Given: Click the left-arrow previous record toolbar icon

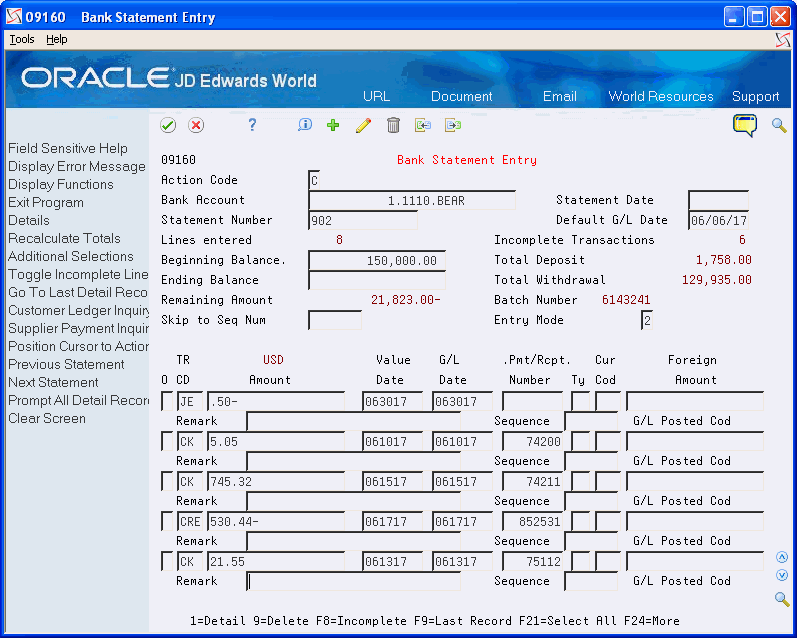Looking at the screenshot, I should click(422, 125).
